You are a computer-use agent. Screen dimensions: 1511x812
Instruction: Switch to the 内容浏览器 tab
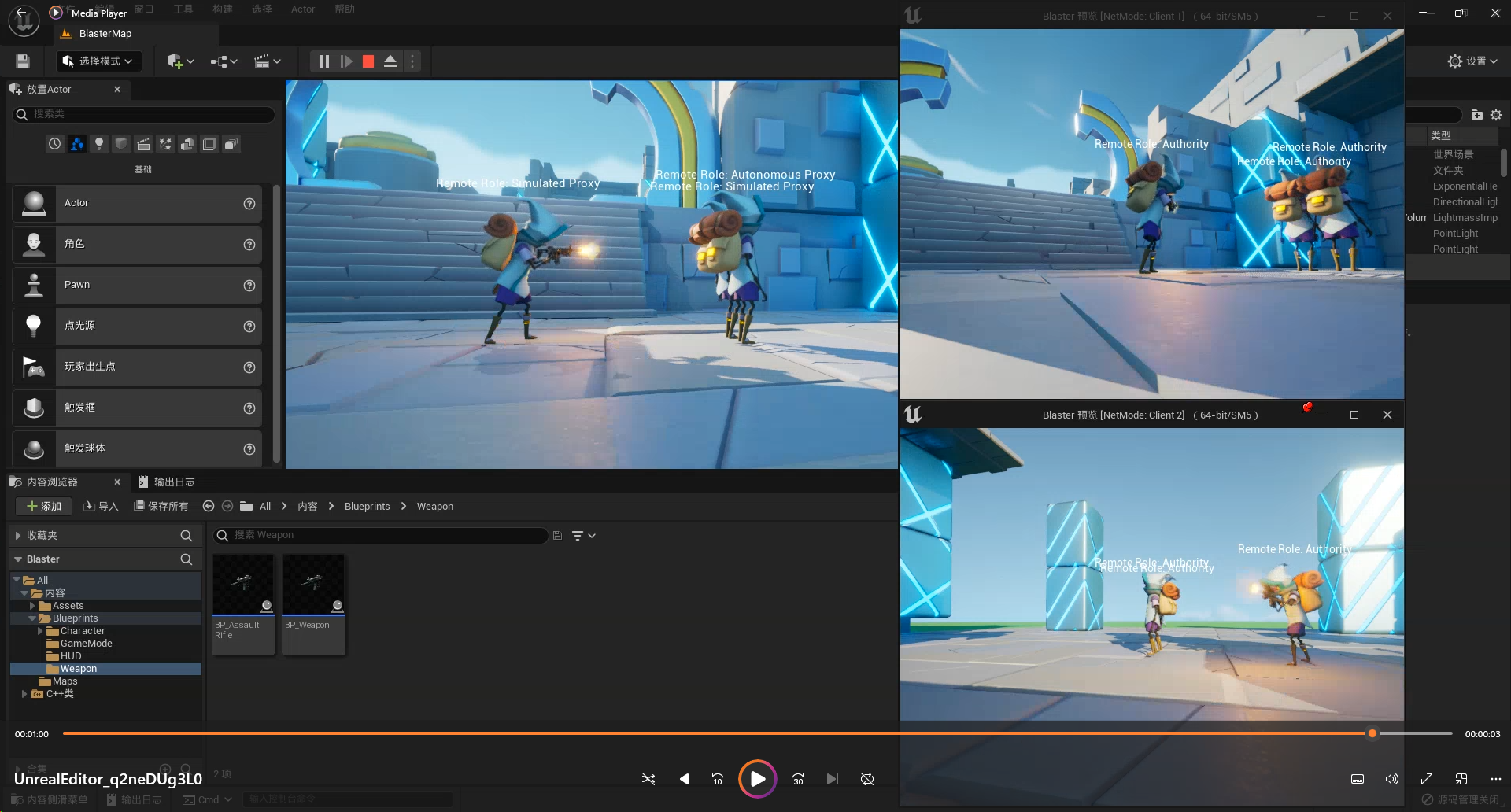(x=52, y=482)
